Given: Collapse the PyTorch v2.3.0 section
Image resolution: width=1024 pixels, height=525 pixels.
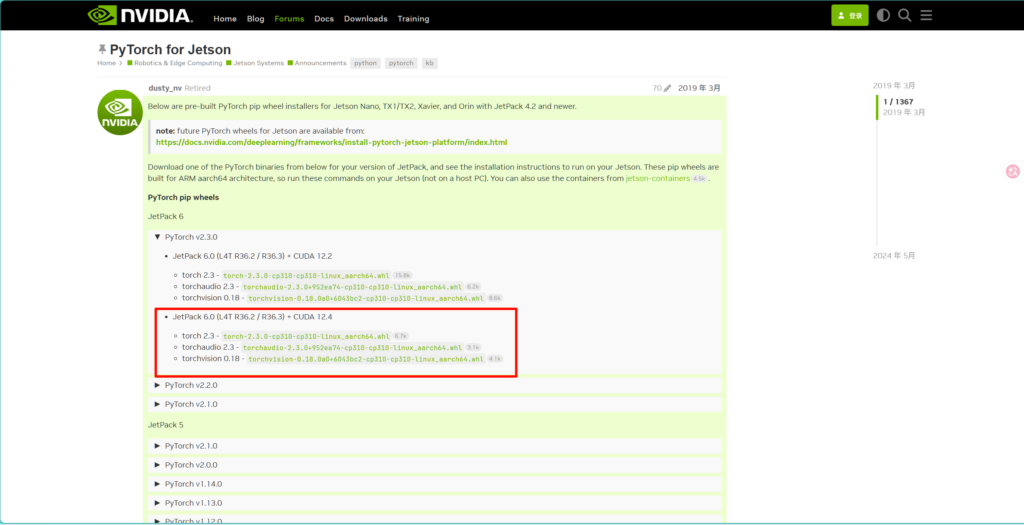Looking at the screenshot, I should click(185, 237).
